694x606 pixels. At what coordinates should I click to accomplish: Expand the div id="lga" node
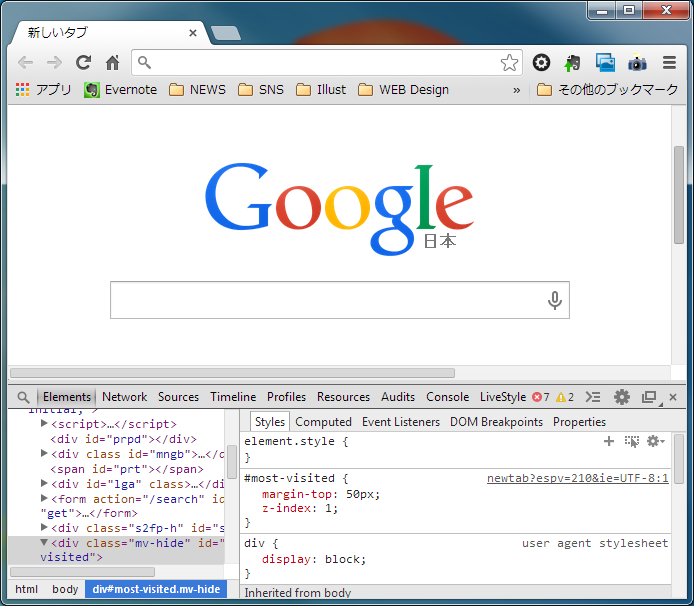click(x=44, y=483)
